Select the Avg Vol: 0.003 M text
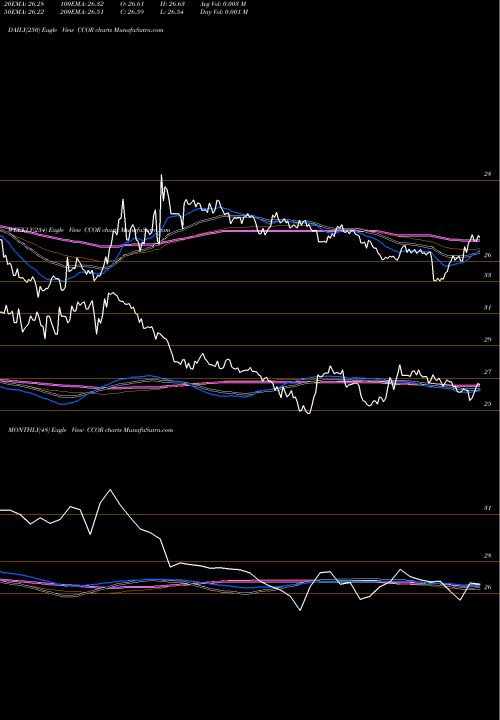Viewport: 500px width, 720px height. (x=223, y=4)
